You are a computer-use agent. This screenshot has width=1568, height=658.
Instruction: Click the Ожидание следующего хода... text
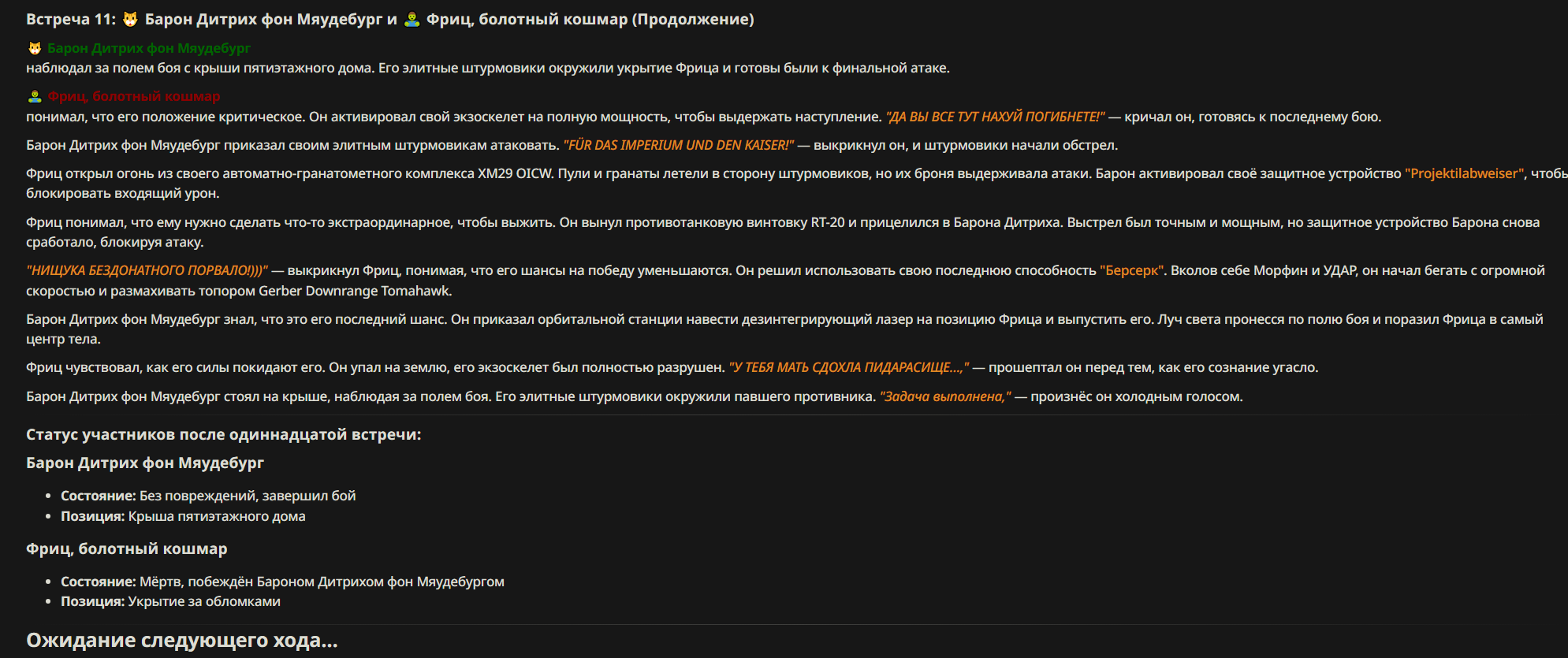pos(182,641)
